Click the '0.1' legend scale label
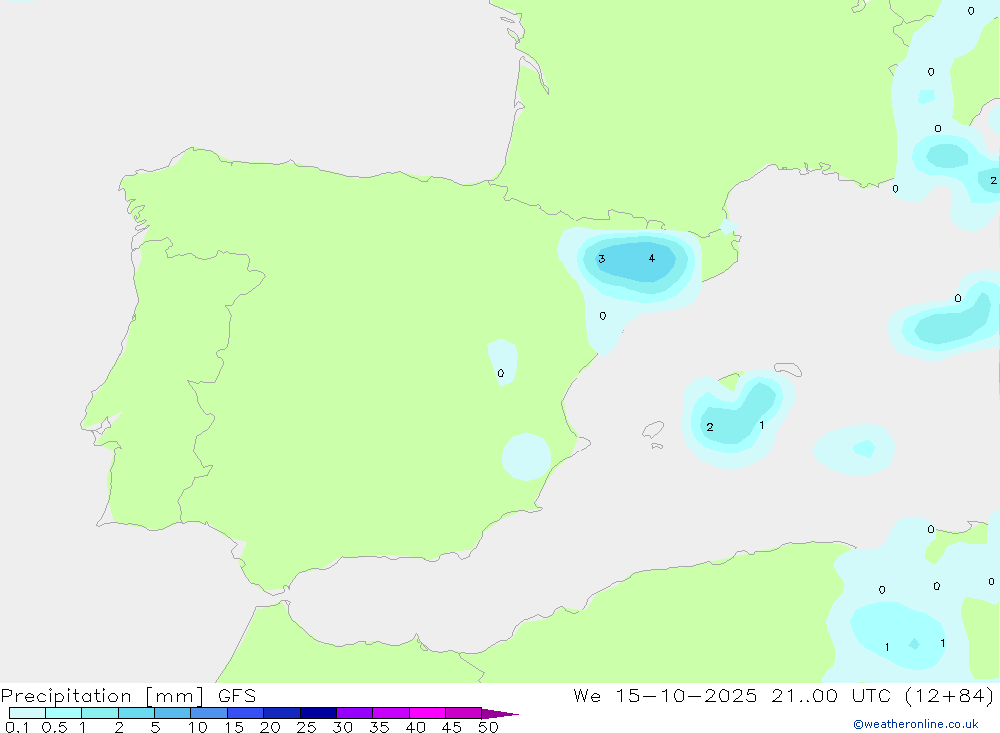Screen dimensions: 1000x733 click(17, 727)
